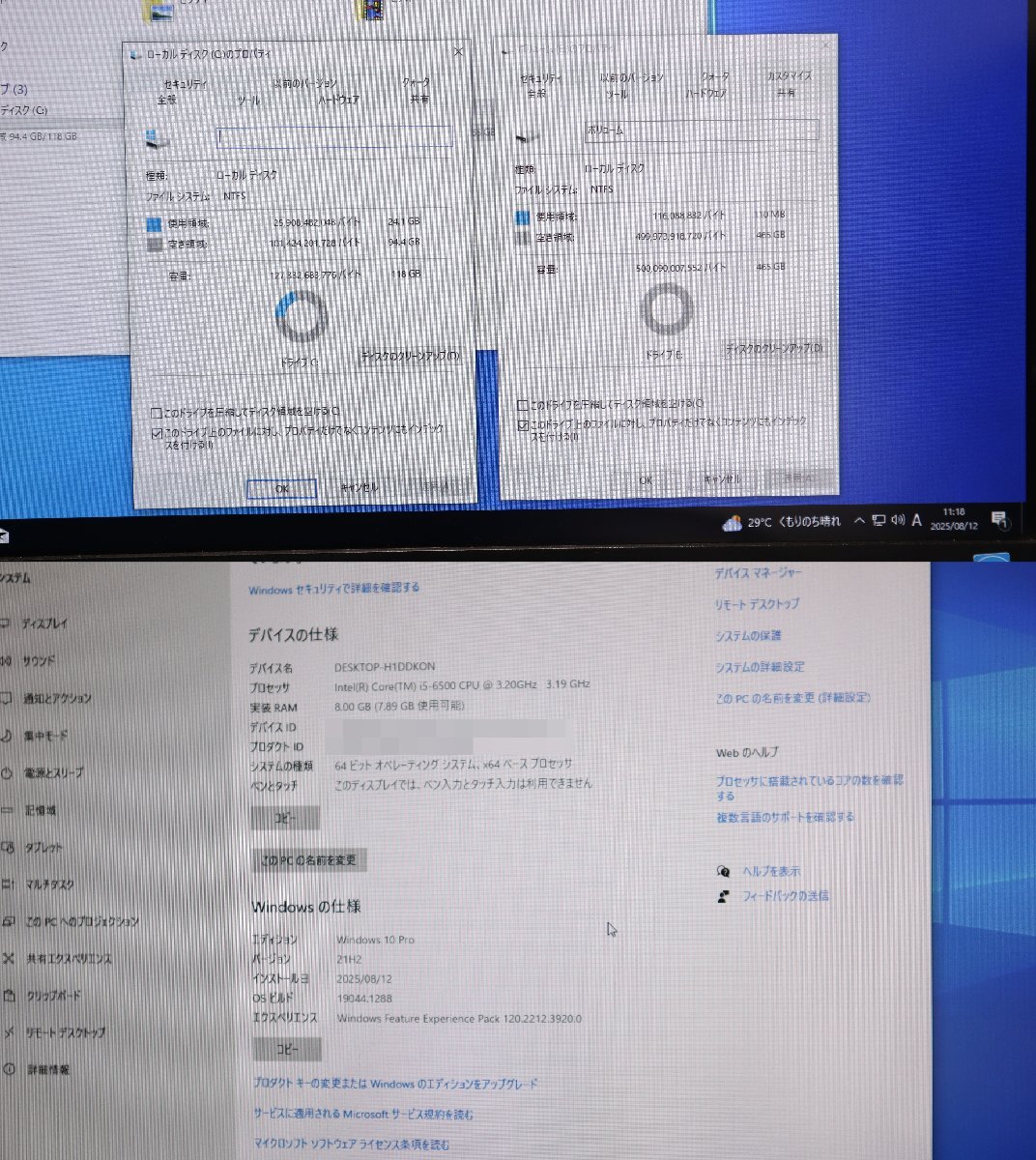
Task: Click the この PC へのプロジェクション icon
Action: coord(7,922)
